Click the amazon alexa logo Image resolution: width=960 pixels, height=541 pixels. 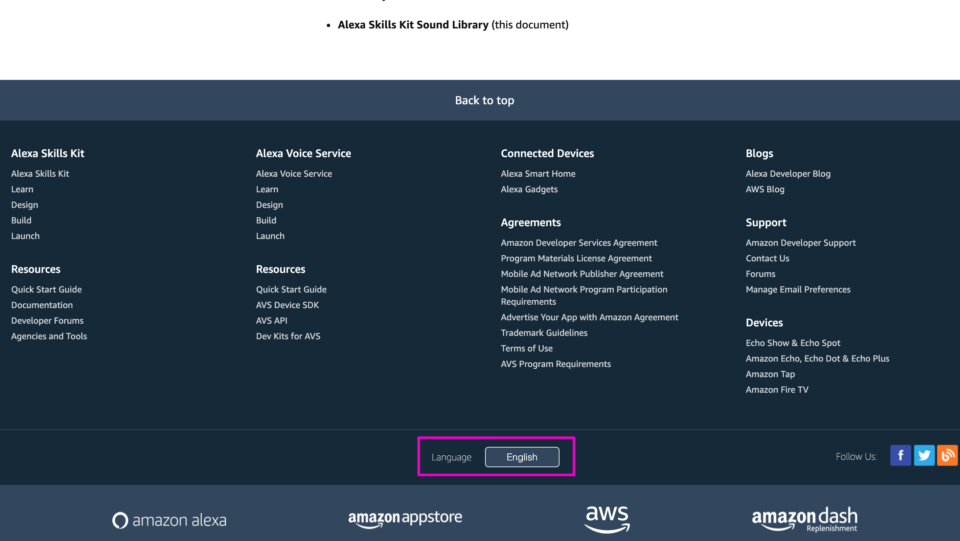pos(169,520)
